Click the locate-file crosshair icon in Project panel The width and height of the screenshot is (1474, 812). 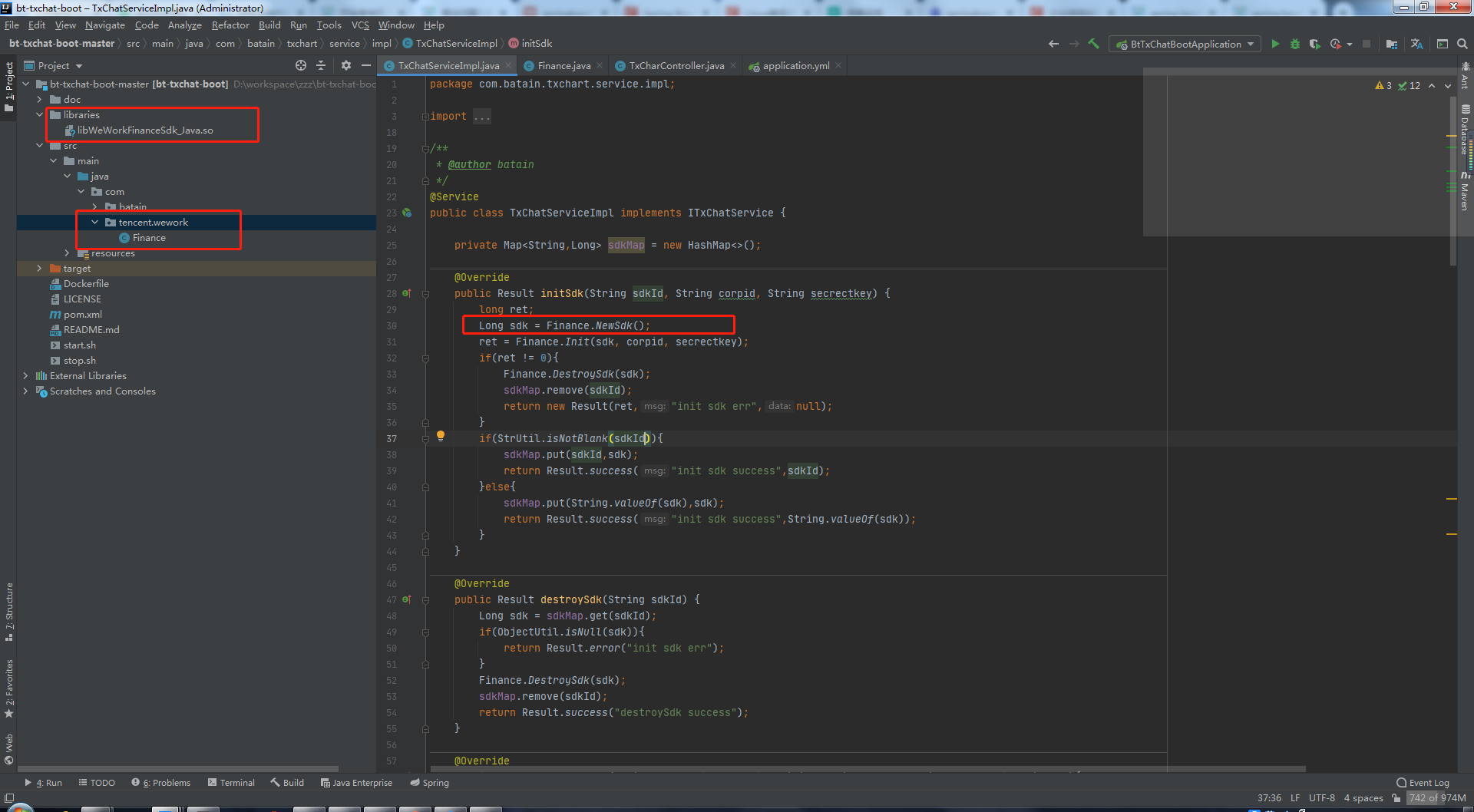tap(301, 66)
